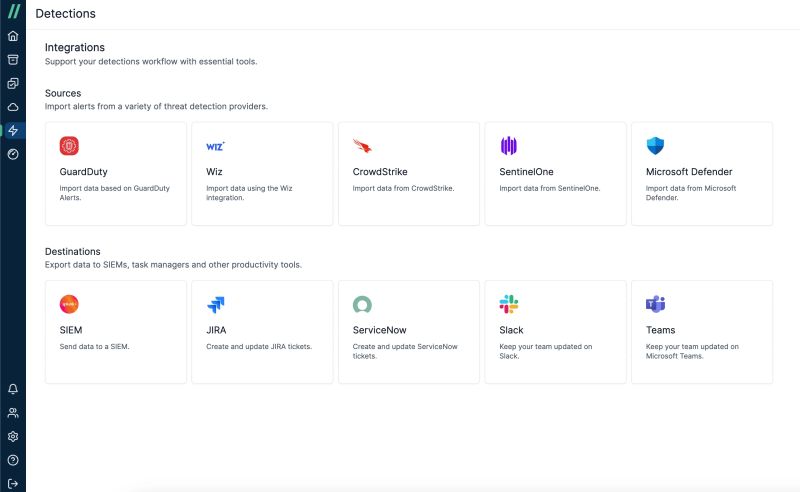This screenshot has height=492, width=800.
Task: Open the JIRA destination title
Action: (x=216, y=330)
